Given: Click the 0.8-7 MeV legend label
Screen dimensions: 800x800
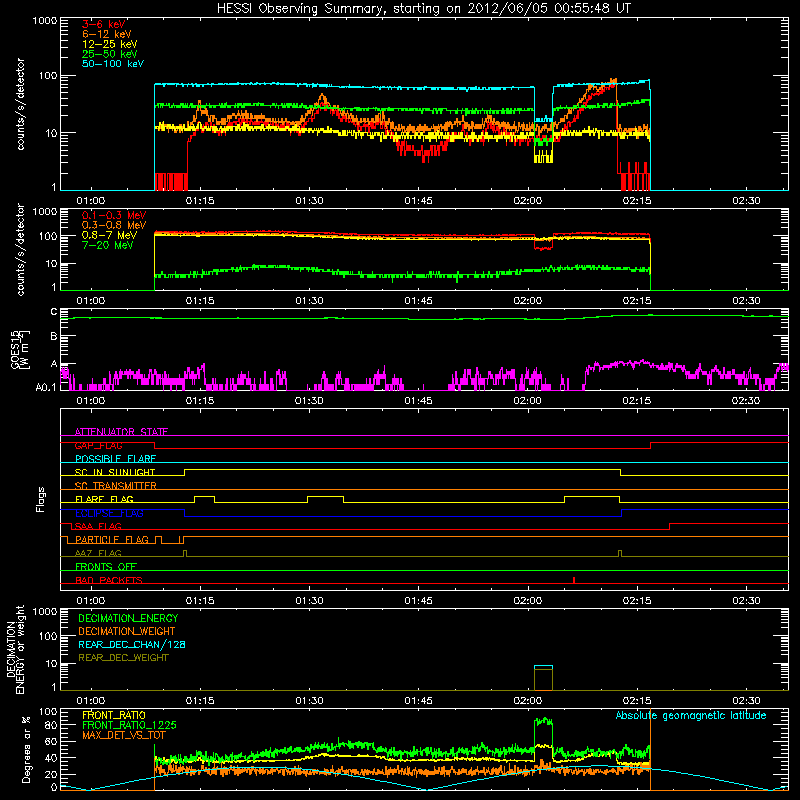Looking at the screenshot, I should pyautogui.click(x=109, y=235).
